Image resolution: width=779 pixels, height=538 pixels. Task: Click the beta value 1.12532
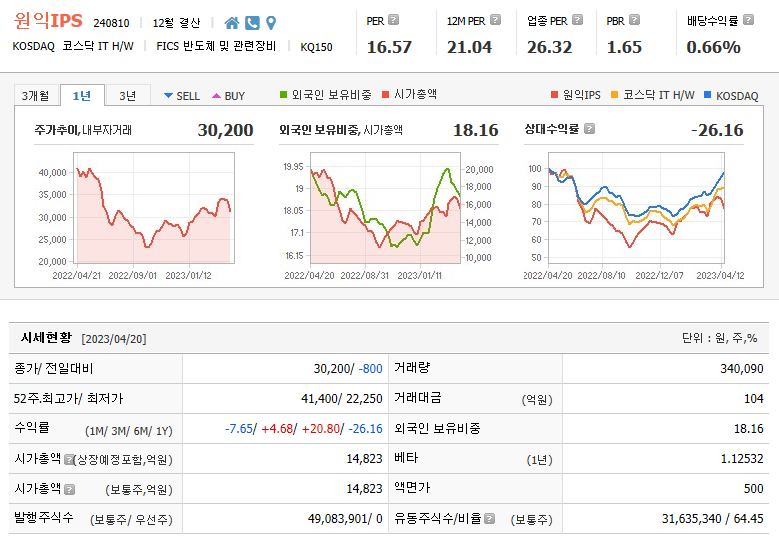(x=742, y=459)
